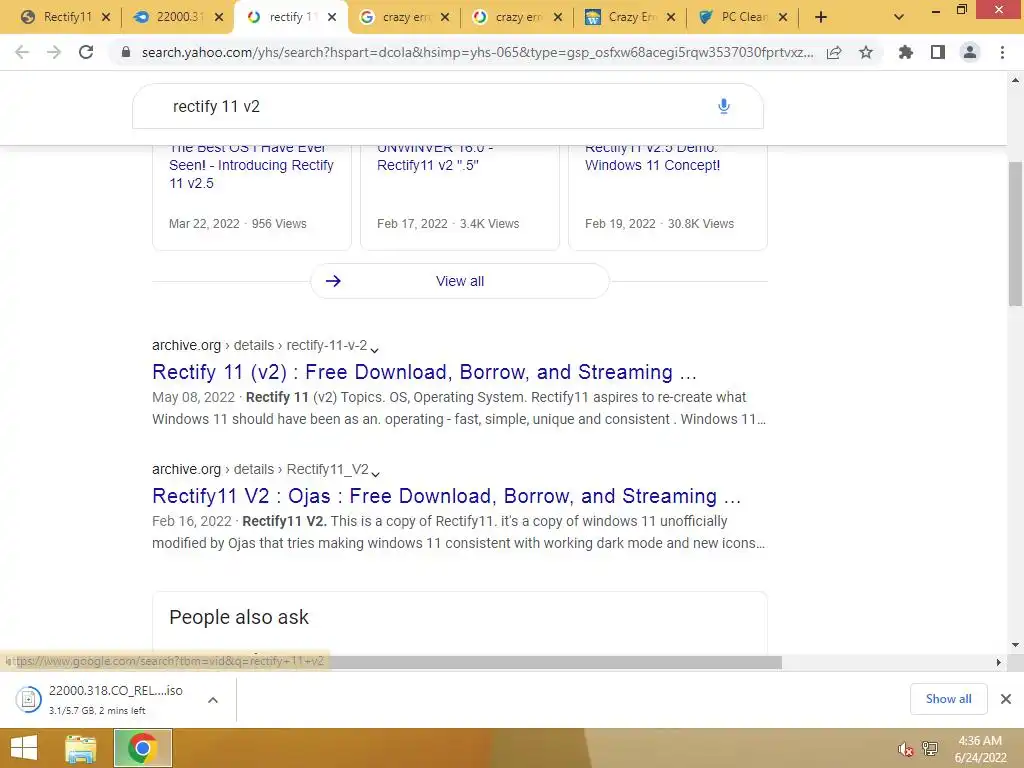Open the Extensions puzzle icon
1024x768 pixels.
coord(905,52)
